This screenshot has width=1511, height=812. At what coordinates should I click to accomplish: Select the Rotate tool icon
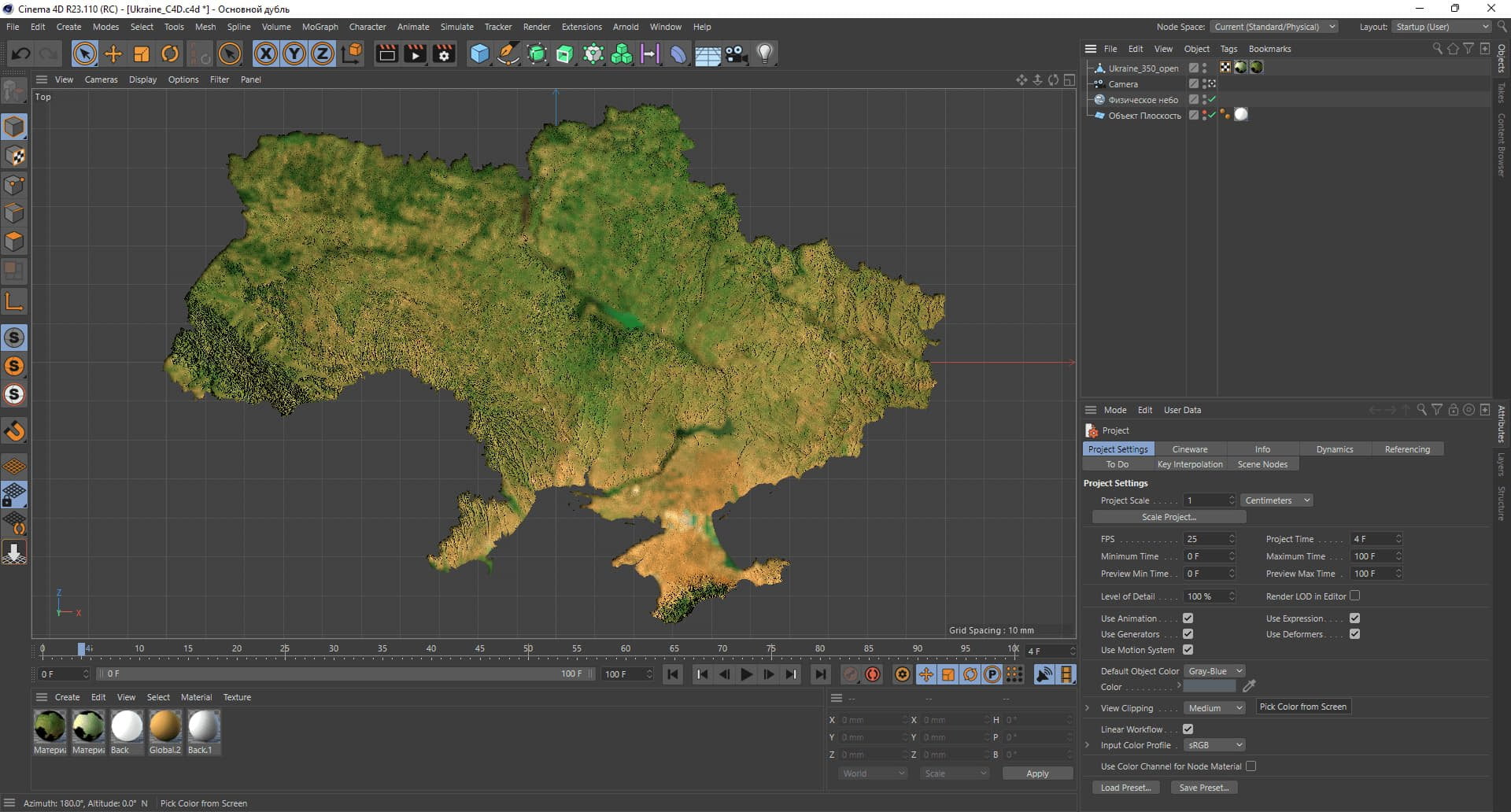170,54
